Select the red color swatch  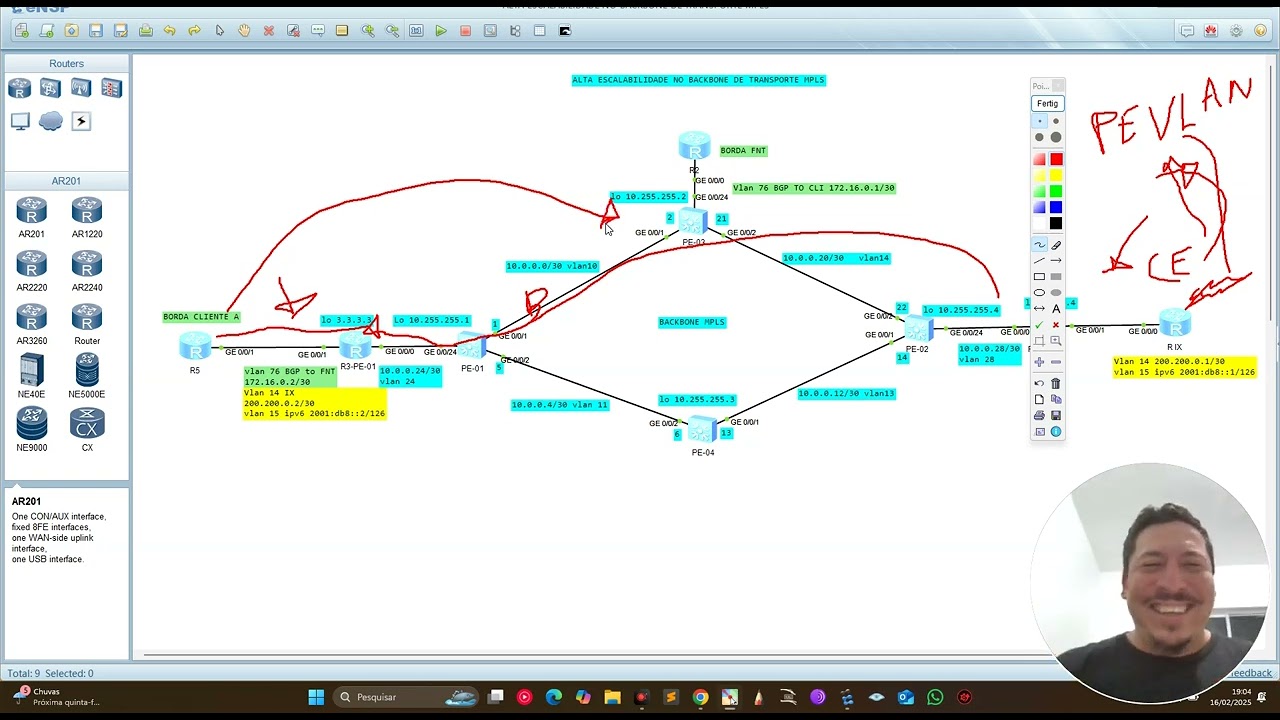(1056, 159)
